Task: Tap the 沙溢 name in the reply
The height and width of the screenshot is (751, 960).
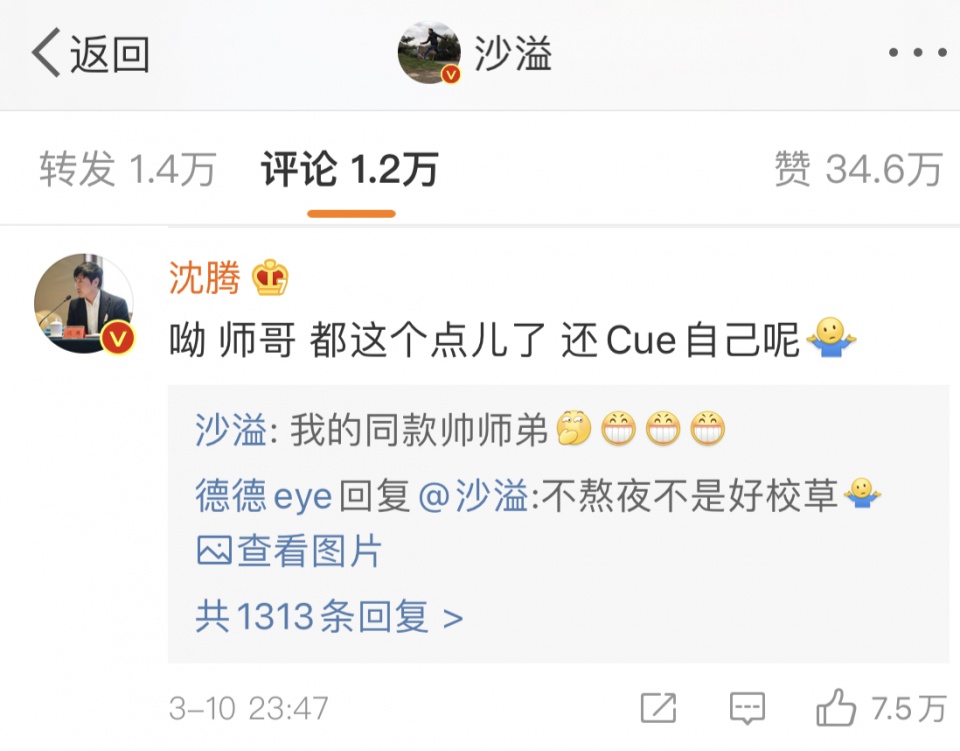Action: (x=230, y=429)
